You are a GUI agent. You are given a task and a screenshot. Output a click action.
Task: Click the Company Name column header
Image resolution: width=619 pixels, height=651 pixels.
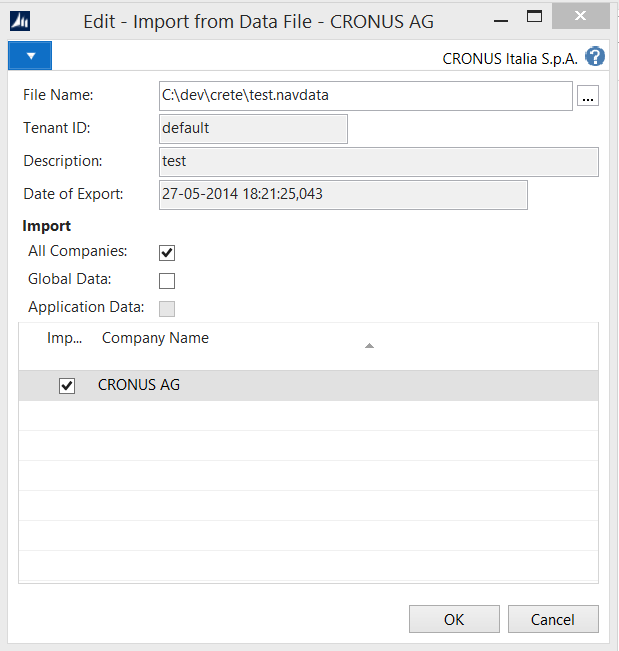pos(155,338)
